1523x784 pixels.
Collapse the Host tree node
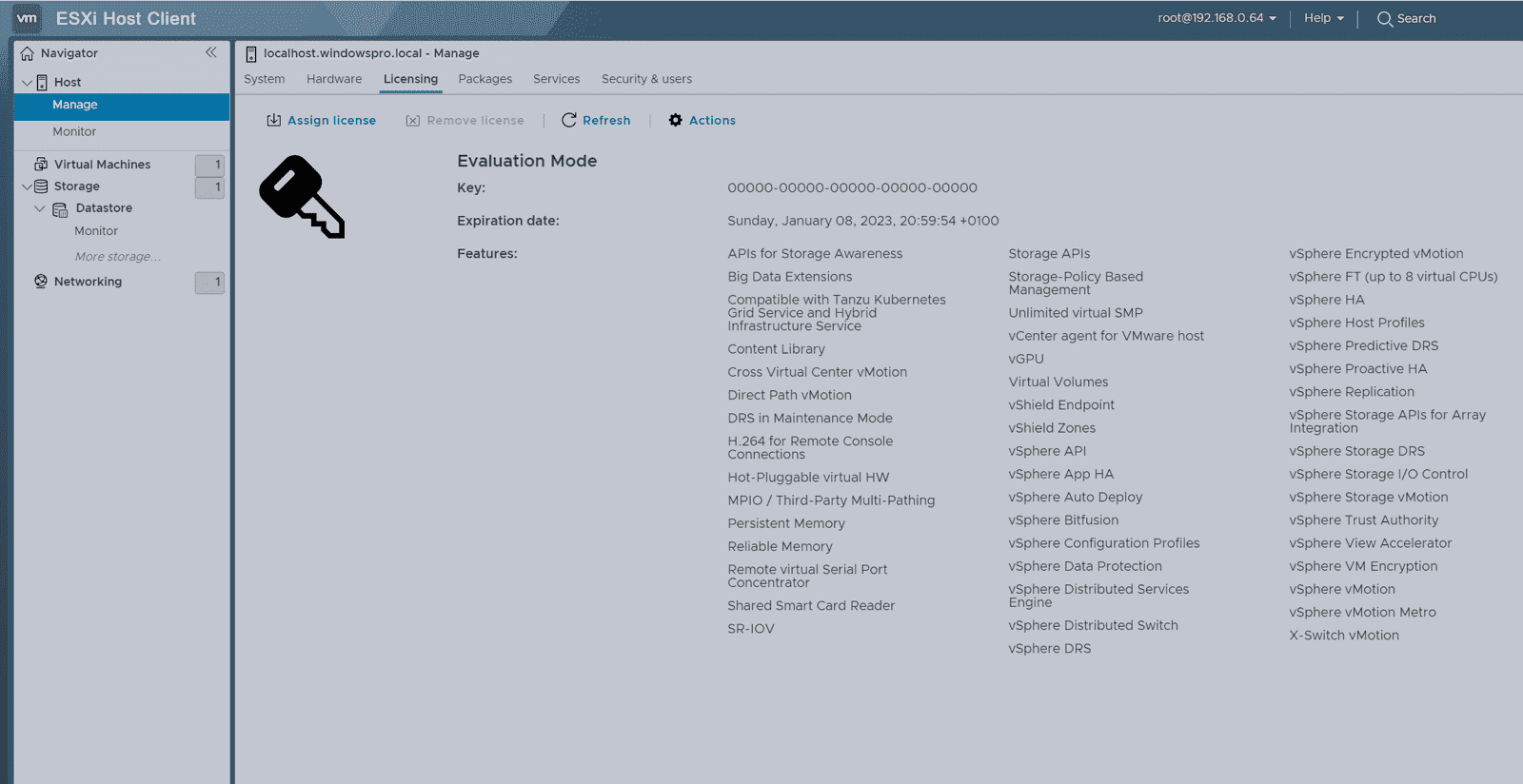(27, 83)
